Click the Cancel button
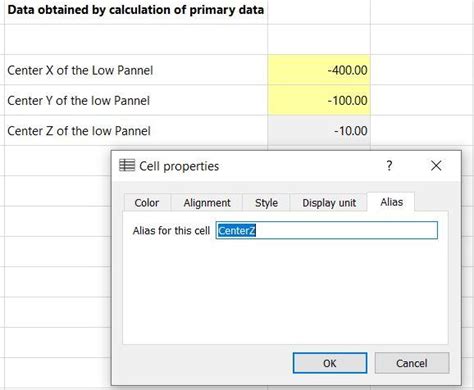 point(412,363)
